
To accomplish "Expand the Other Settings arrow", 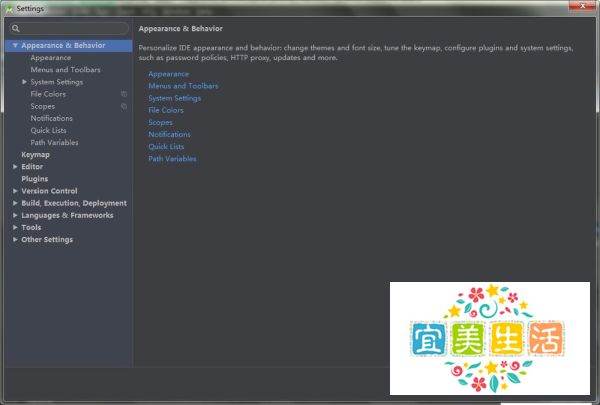I will point(15,239).
